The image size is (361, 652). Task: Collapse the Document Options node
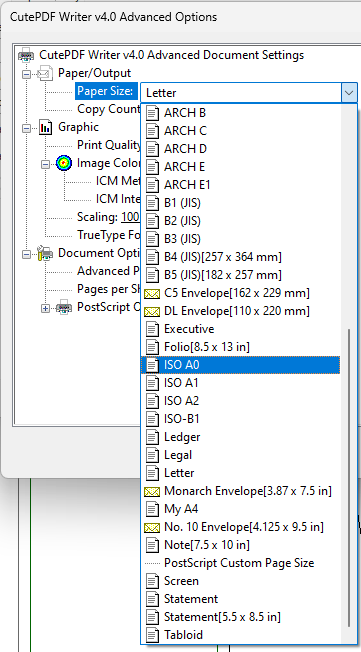[27, 254]
